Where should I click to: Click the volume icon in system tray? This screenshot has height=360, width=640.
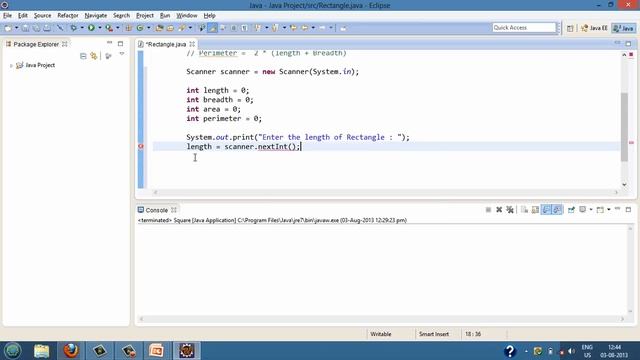pyautogui.click(x=571, y=351)
